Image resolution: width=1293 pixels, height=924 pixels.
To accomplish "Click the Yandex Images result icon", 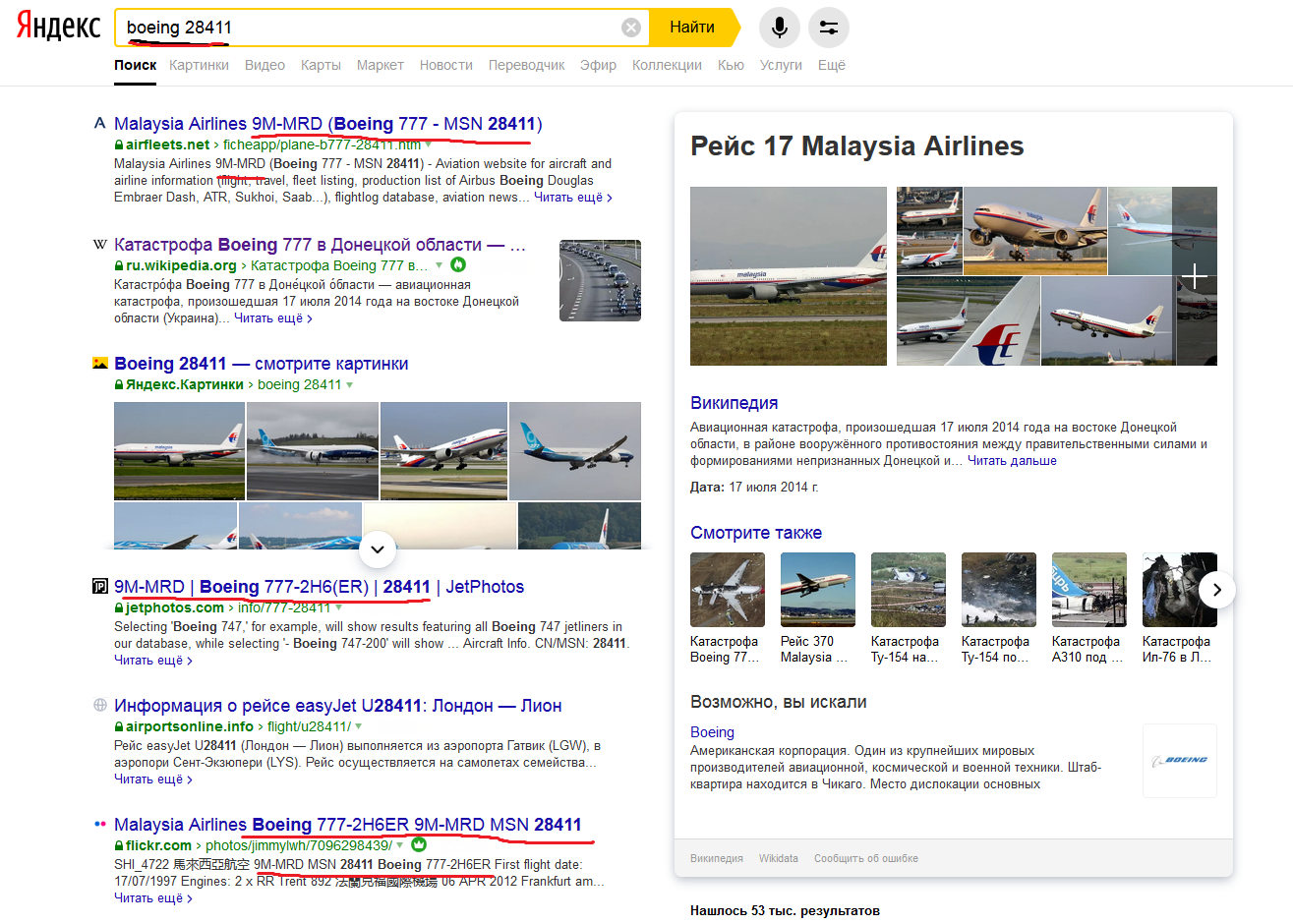I will [99, 364].
